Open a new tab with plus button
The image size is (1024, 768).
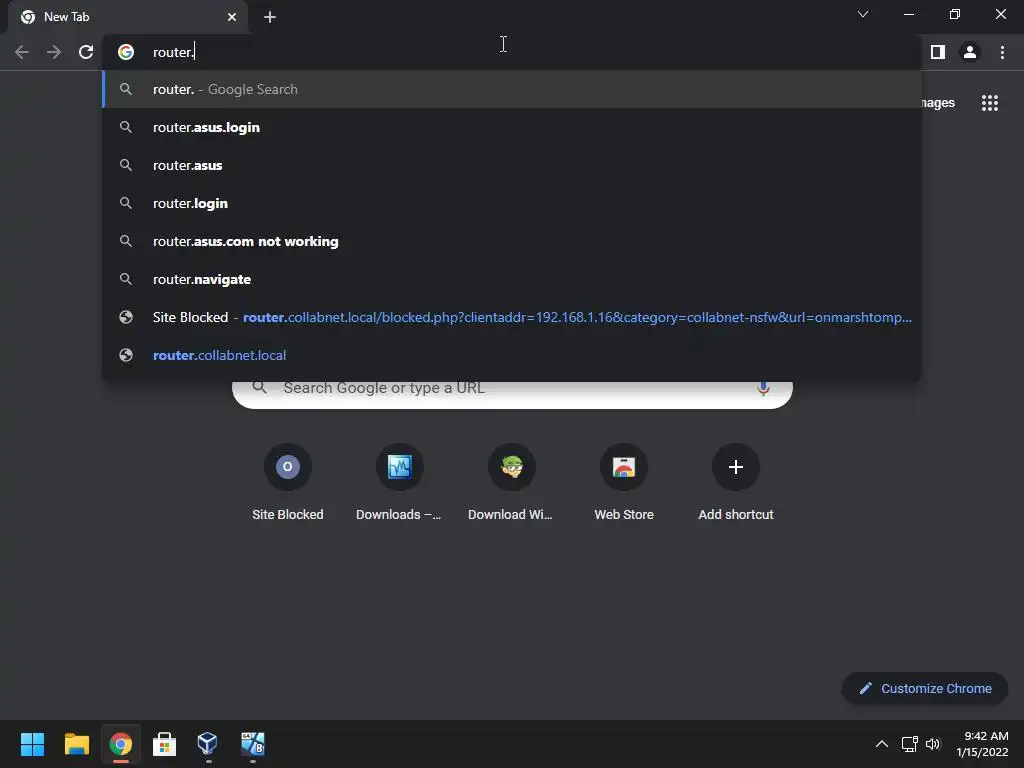pos(270,17)
